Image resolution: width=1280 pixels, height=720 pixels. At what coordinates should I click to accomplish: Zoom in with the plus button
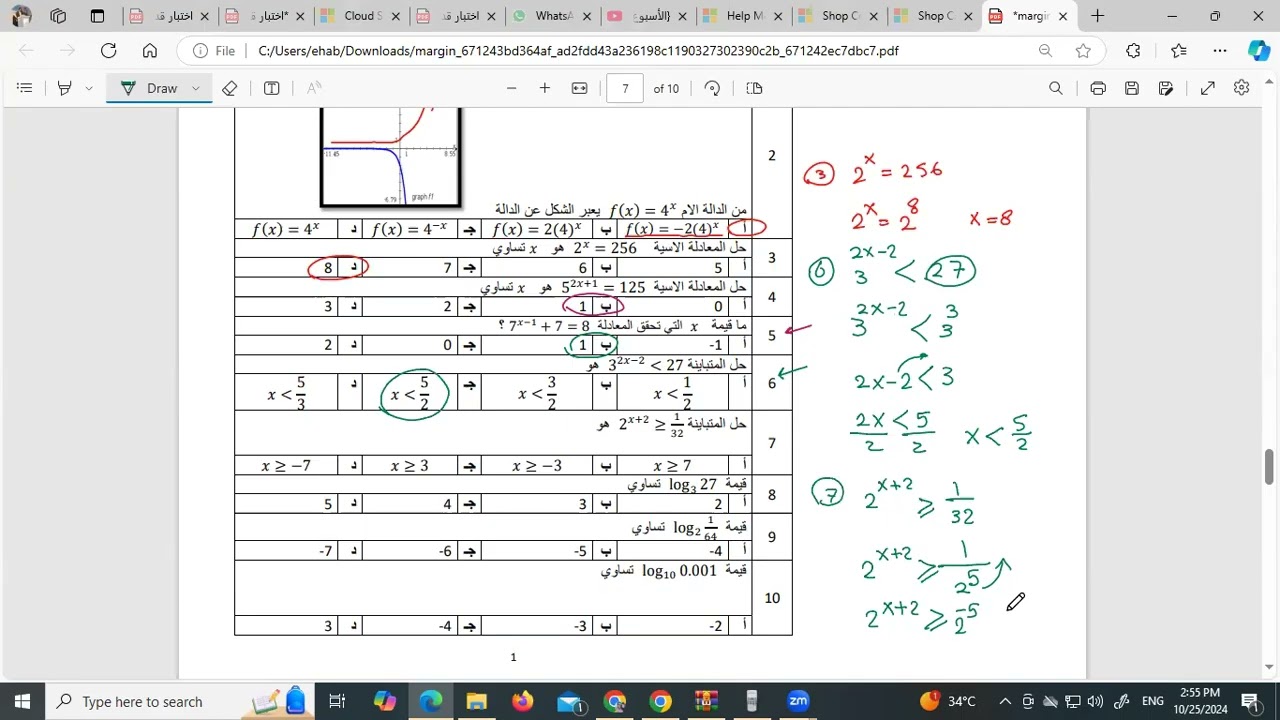[x=545, y=88]
